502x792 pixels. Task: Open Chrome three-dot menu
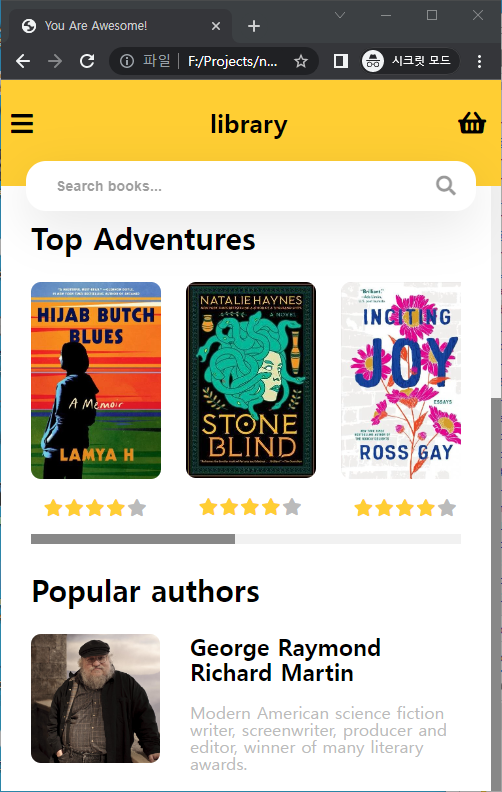479,61
